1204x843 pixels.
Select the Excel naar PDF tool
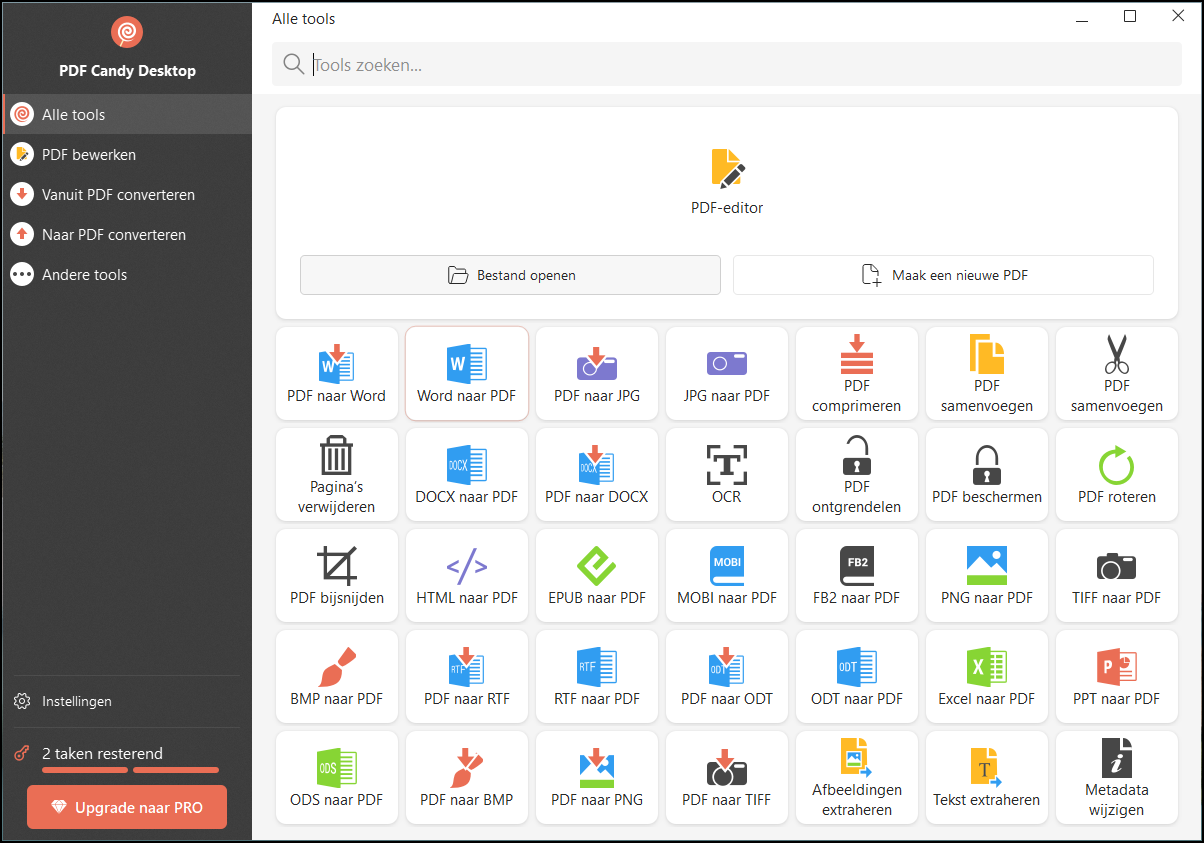pyautogui.click(x=987, y=676)
